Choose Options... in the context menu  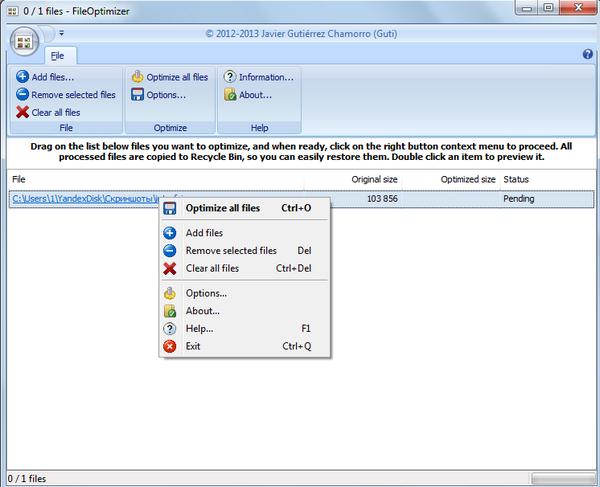[x=245, y=293]
